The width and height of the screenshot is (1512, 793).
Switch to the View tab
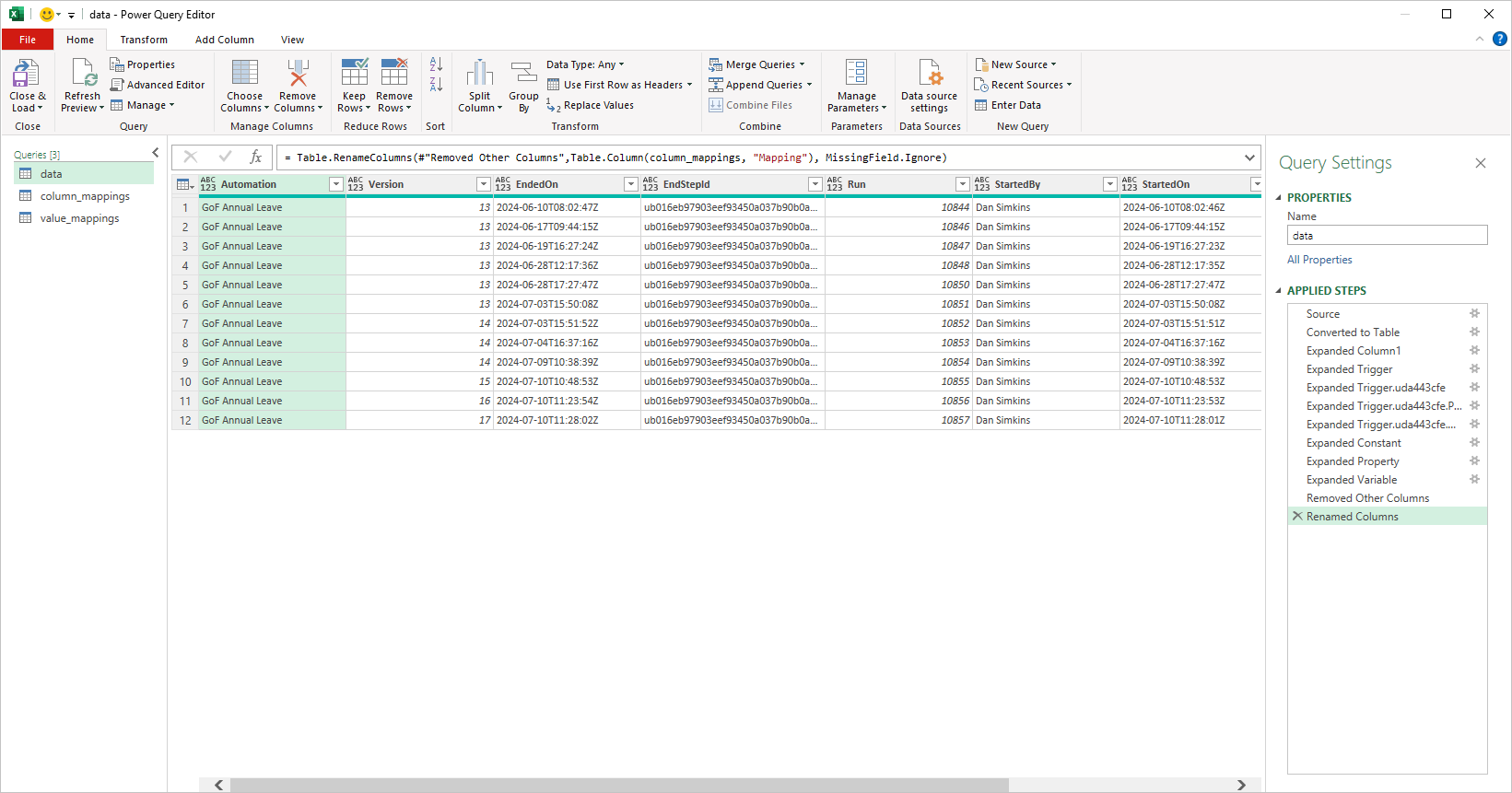tap(293, 40)
